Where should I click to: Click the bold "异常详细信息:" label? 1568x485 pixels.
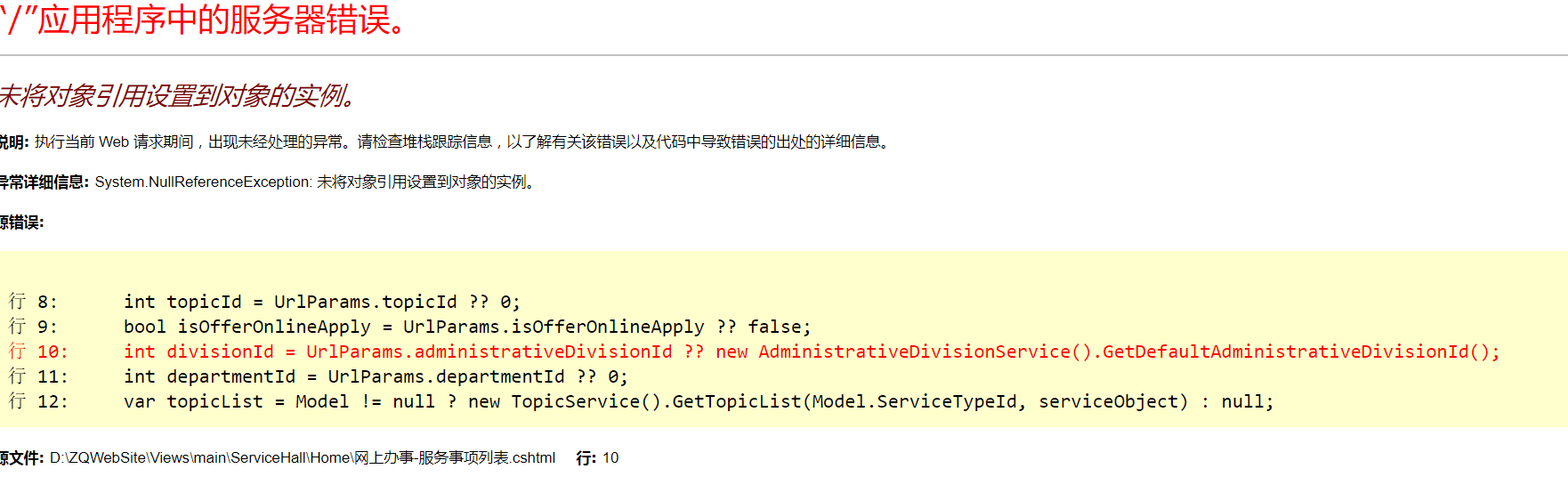44,182
